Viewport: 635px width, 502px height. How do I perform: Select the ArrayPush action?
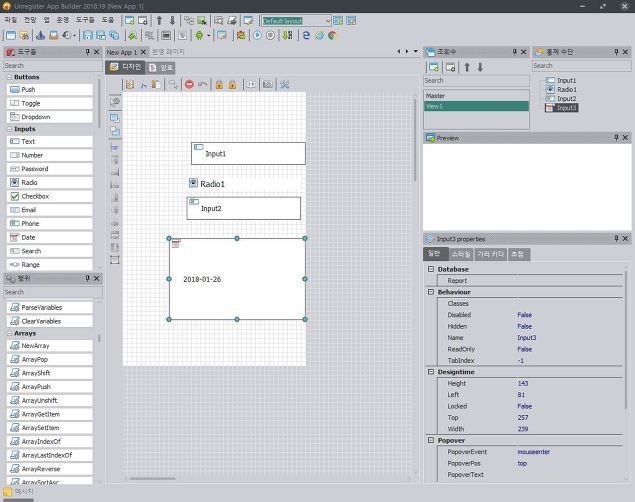coord(50,387)
